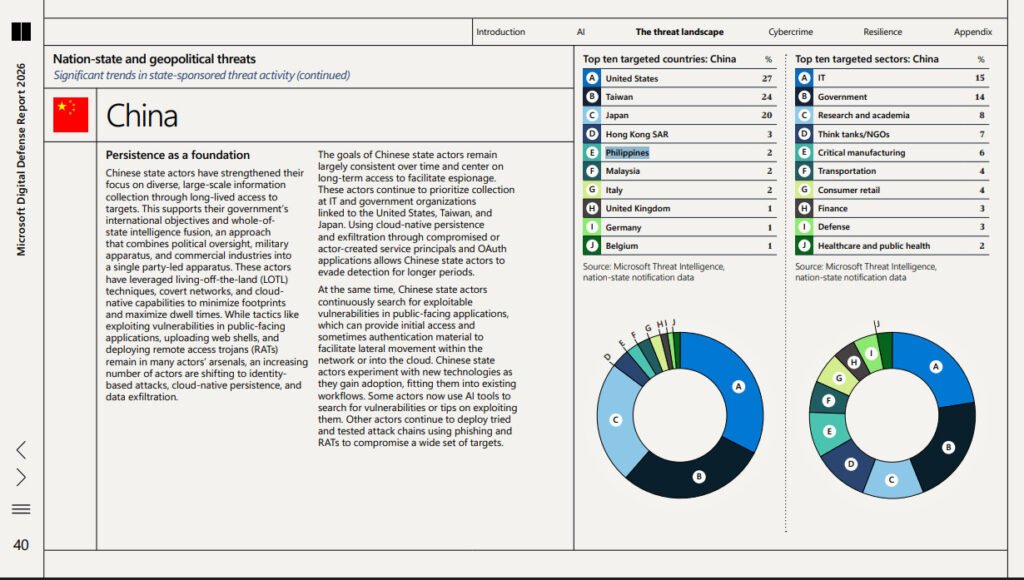Click letter C badge beside Japan
The image size is (1024, 580).
(x=592, y=115)
